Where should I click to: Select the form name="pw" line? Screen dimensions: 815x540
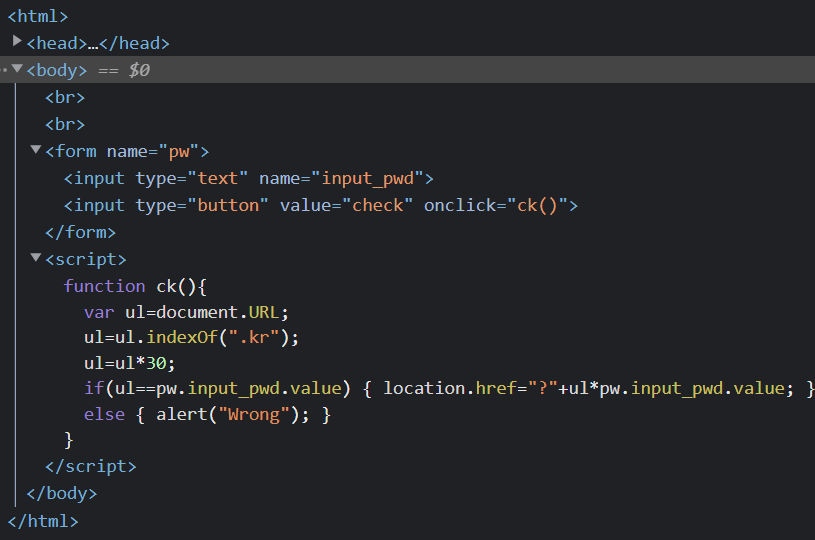(x=127, y=152)
